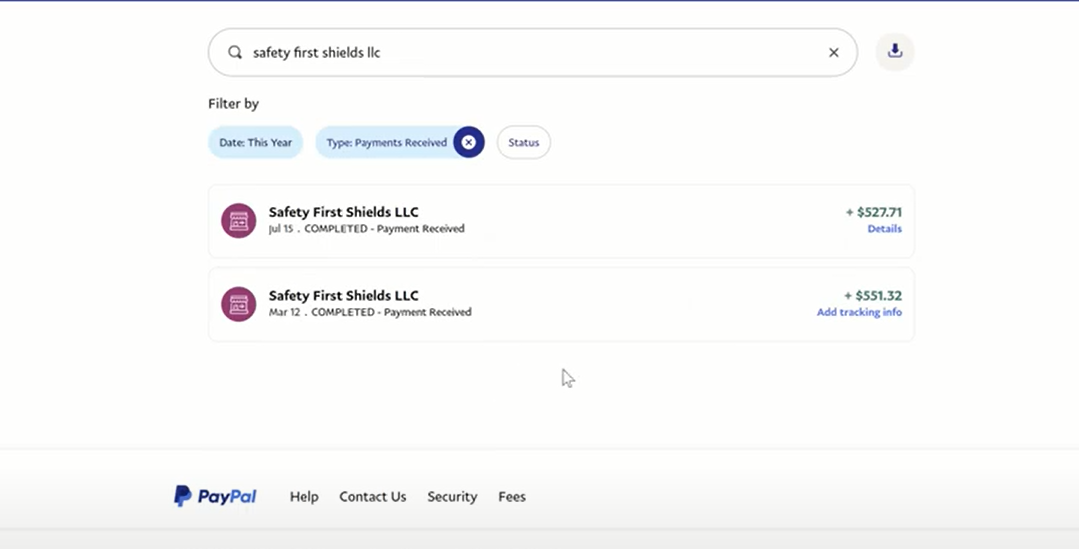The image size is (1079, 549).
Task: Open the Type: Payments Received filter
Action: pos(386,142)
